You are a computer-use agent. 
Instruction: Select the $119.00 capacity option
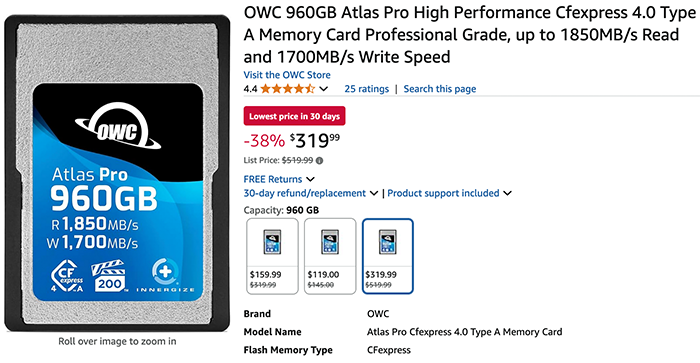tap(330, 256)
